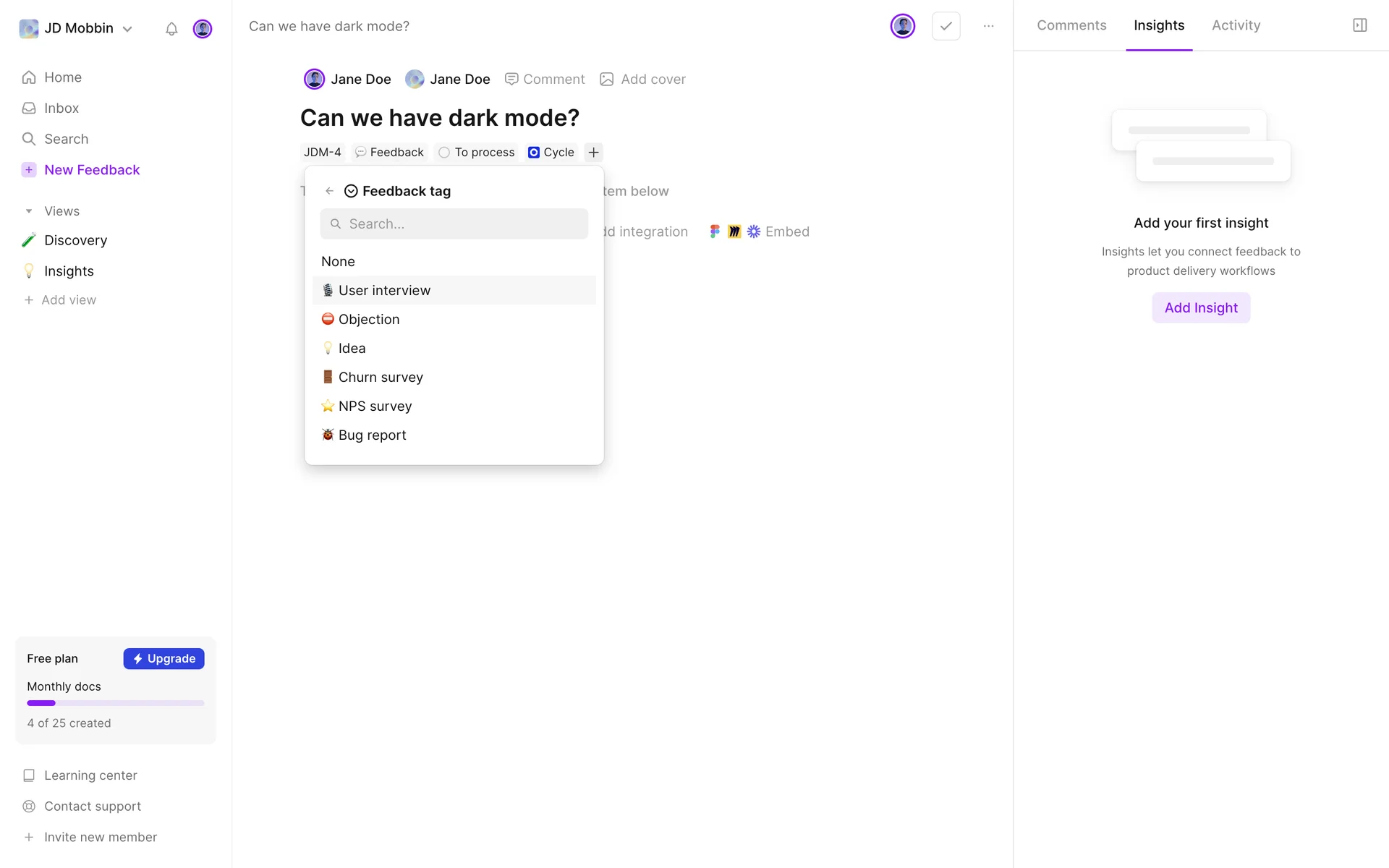This screenshot has width=1389, height=868.
Task: Click the Miro integration icon
Action: click(x=734, y=231)
